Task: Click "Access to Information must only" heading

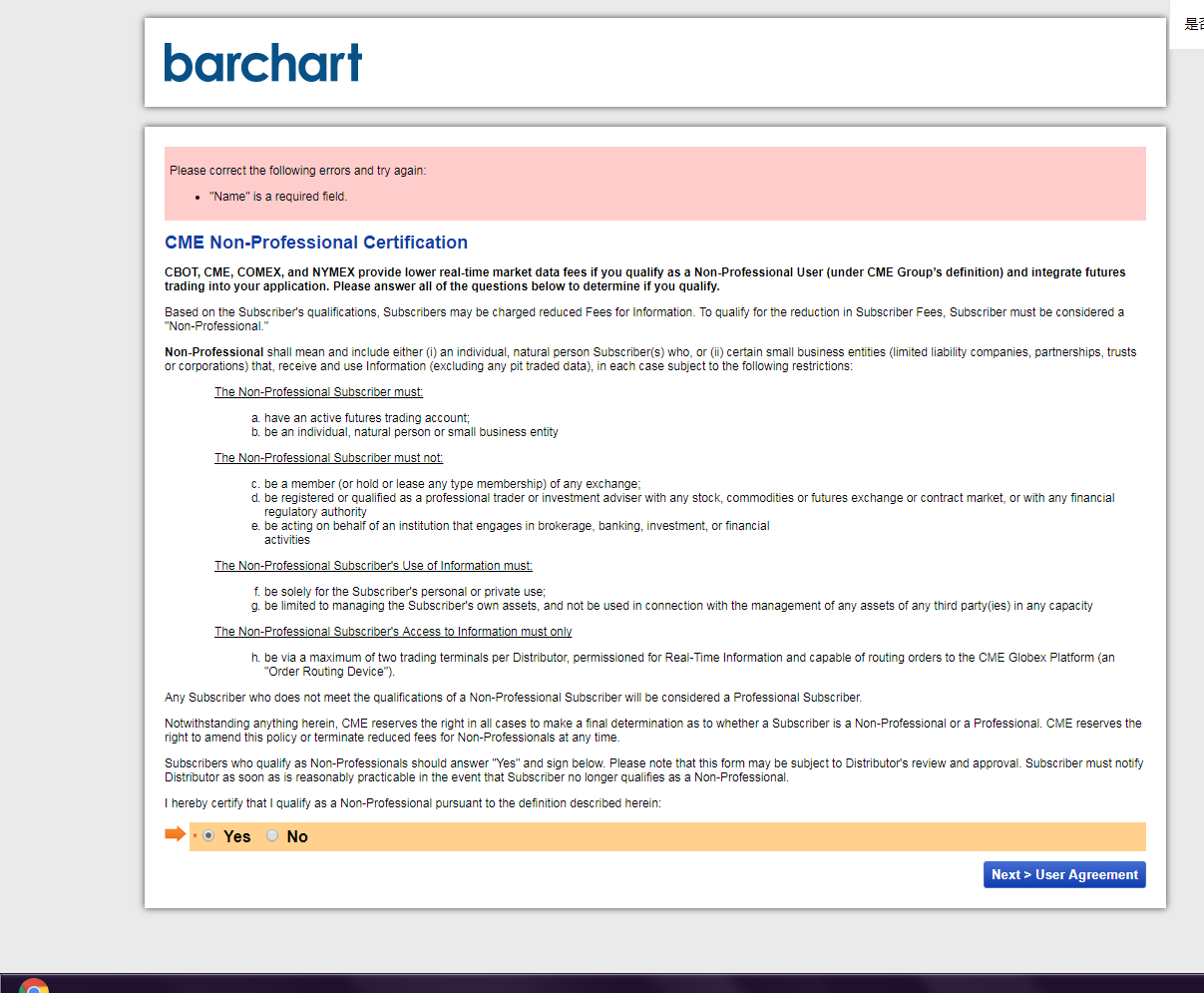Action: coord(394,632)
